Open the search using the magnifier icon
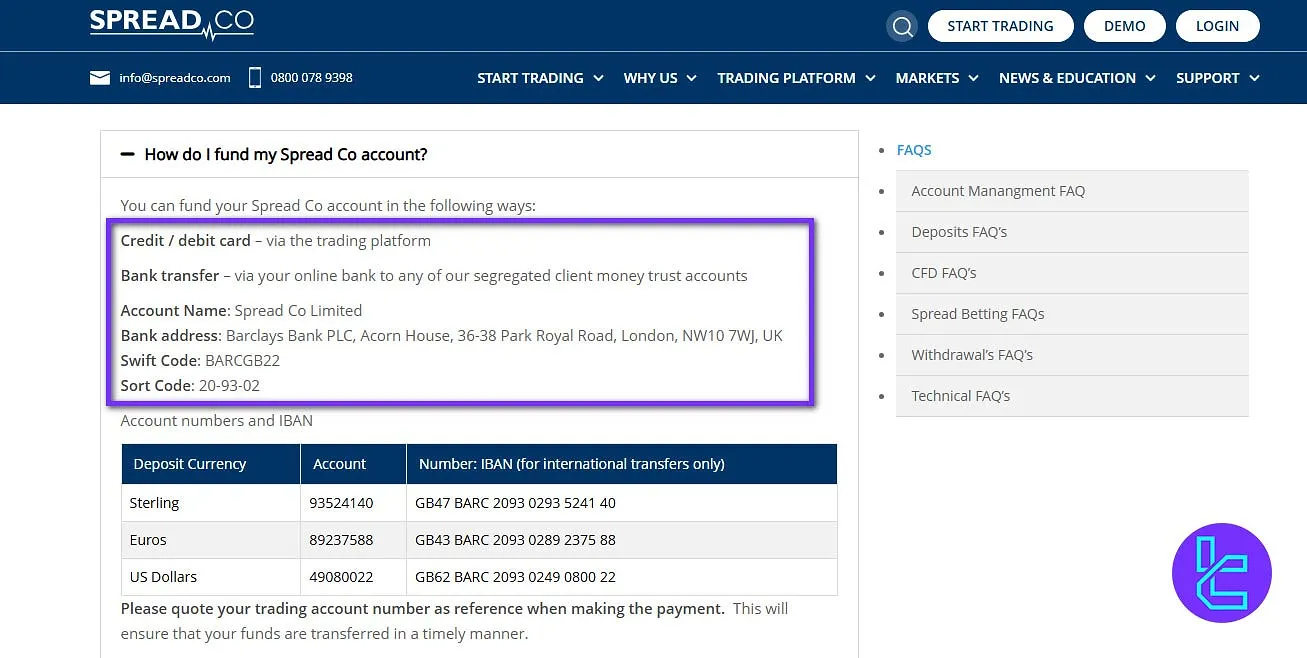The height and width of the screenshot is (658, 1307). coord(901,25)
